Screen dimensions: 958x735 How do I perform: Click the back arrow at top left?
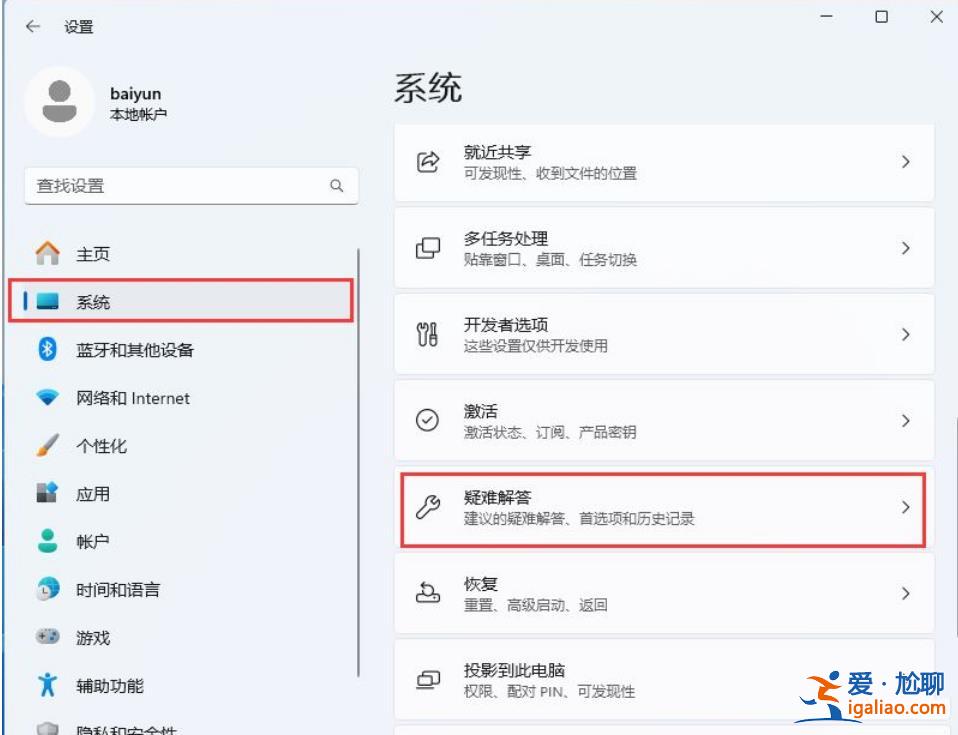click(33, 27)
